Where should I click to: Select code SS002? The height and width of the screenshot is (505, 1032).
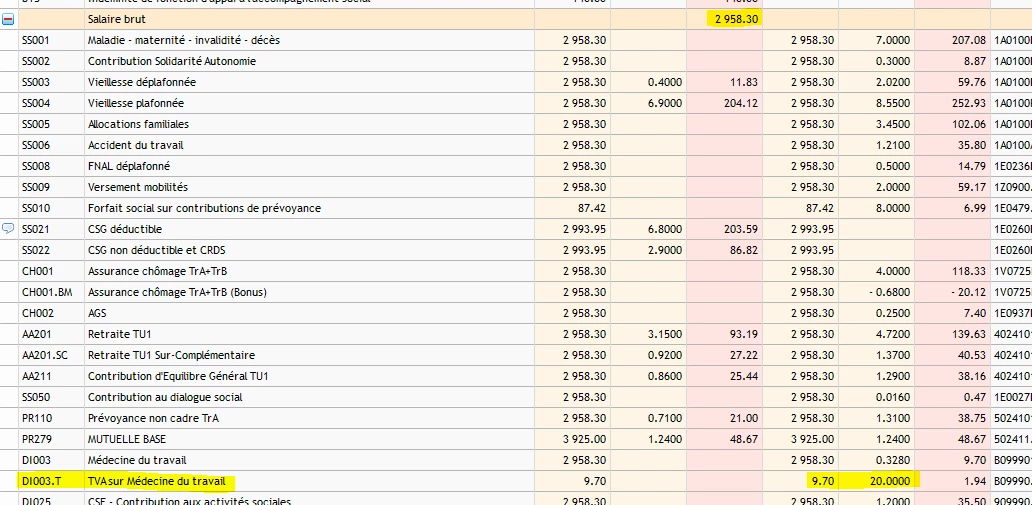[x=36, y=61]
